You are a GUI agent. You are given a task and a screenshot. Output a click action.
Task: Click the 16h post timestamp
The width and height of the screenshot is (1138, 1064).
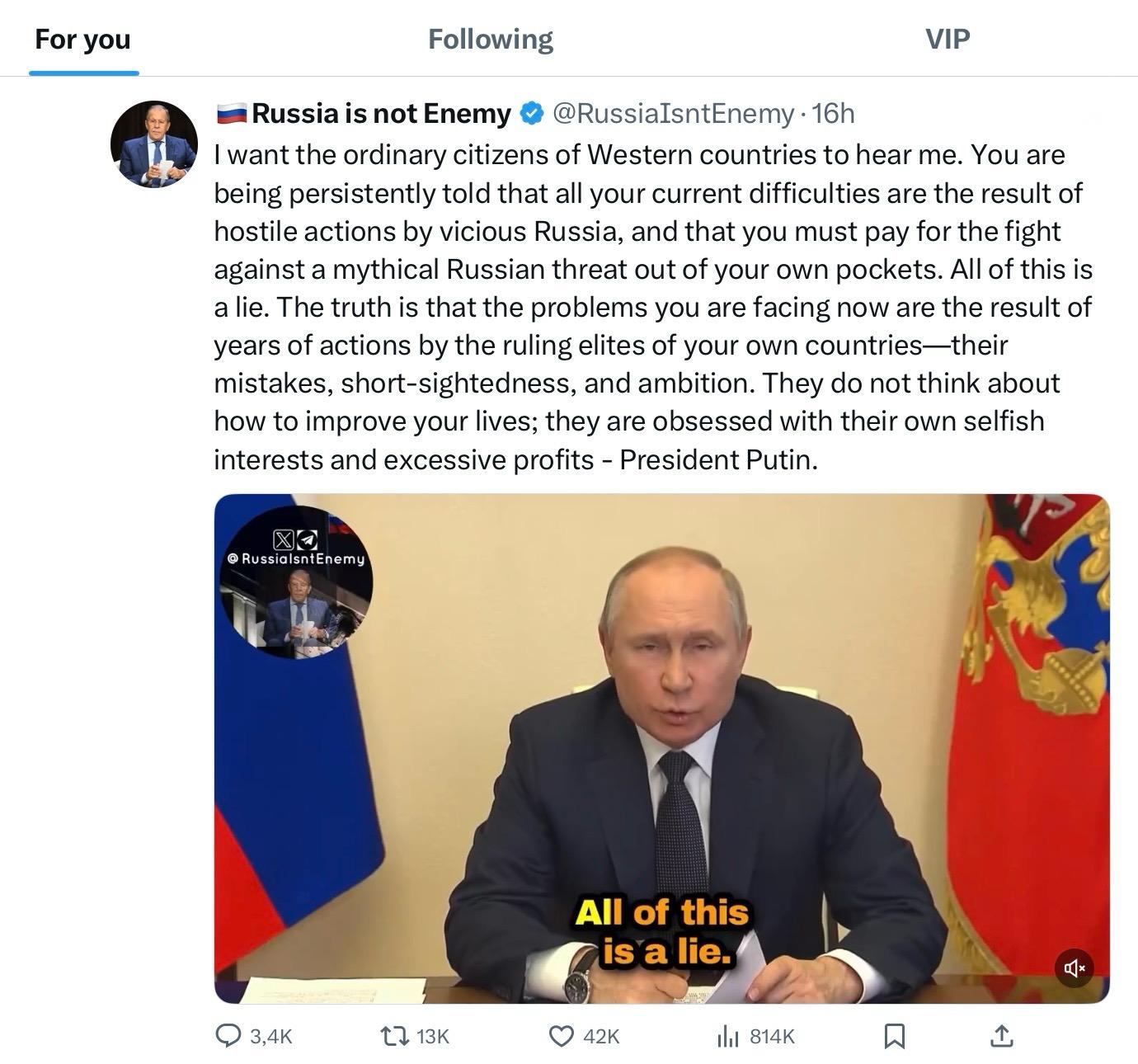[x=833, y=114]
